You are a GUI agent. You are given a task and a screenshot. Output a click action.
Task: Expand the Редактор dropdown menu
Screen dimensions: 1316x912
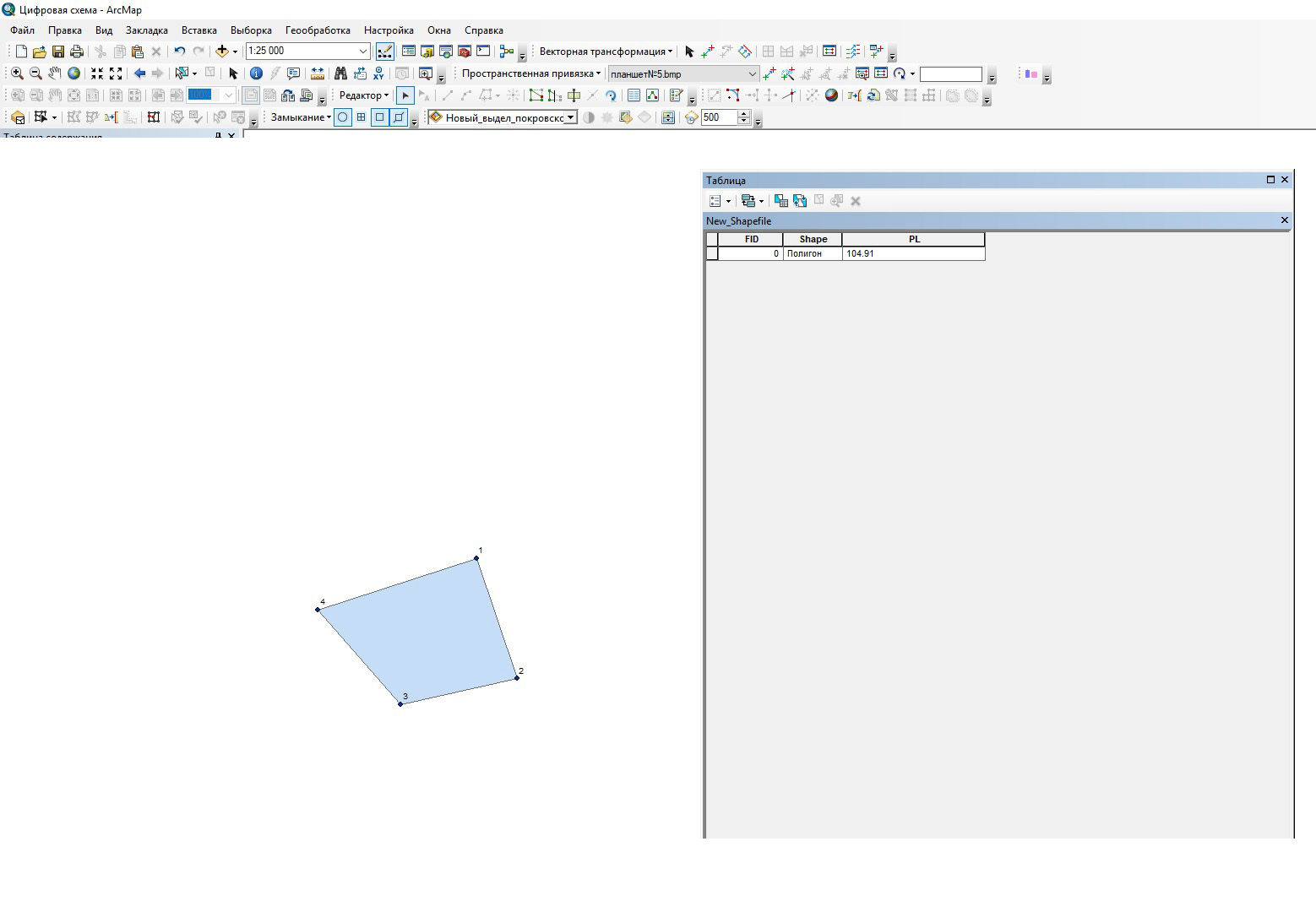(x=364, y=95)
